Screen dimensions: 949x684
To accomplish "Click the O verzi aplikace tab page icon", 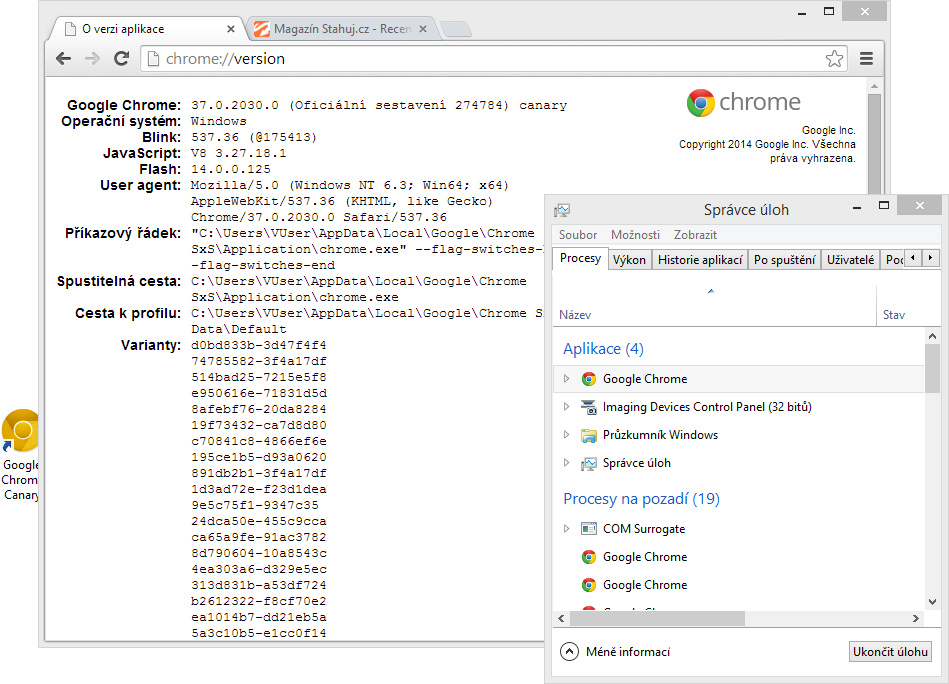I will pyautogui.click(x=71, y=29).
